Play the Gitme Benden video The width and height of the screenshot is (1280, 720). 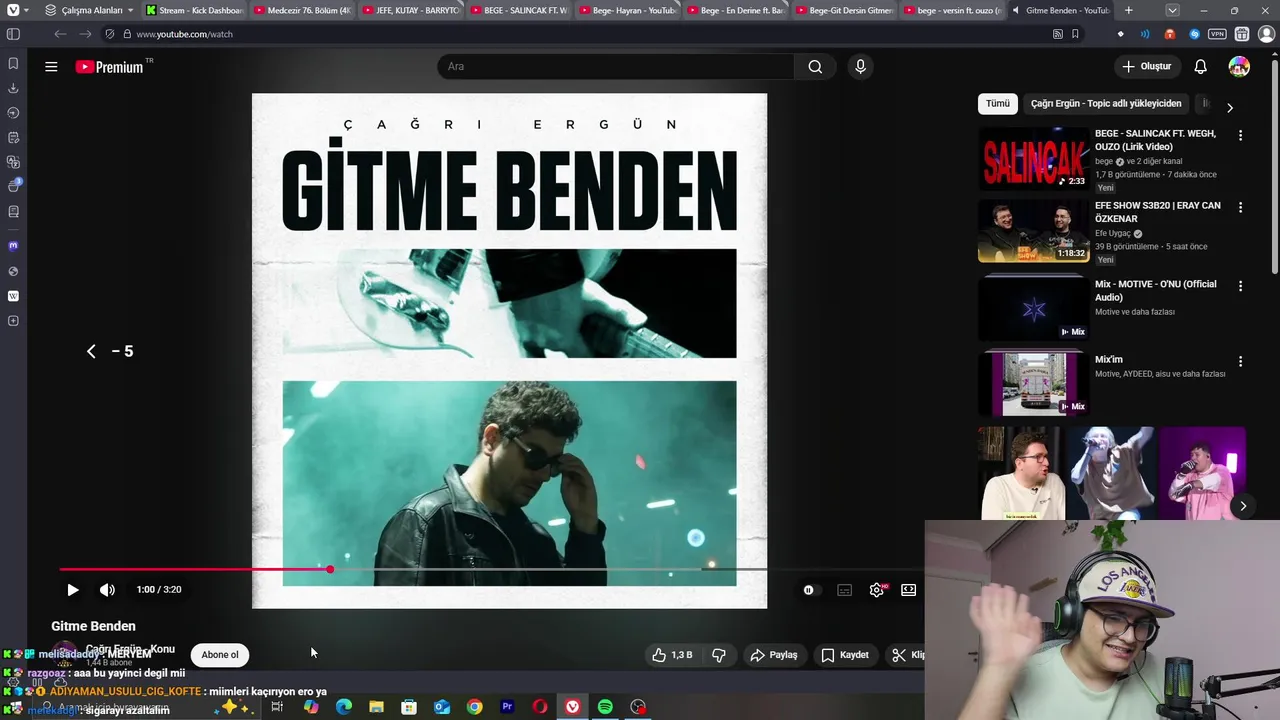point(72,590)
